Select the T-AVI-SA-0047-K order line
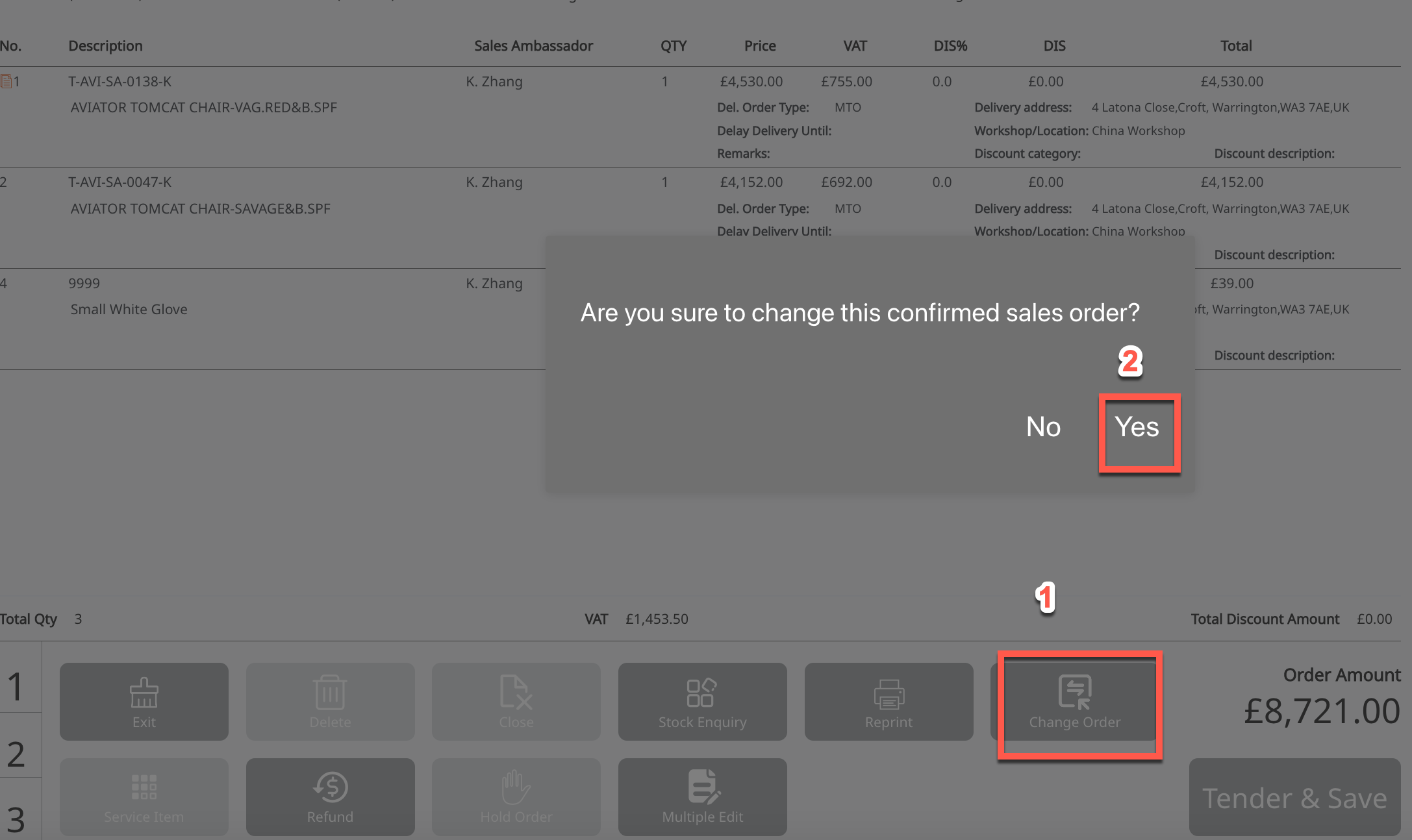1412x840 pixels. tap(120, 182)
